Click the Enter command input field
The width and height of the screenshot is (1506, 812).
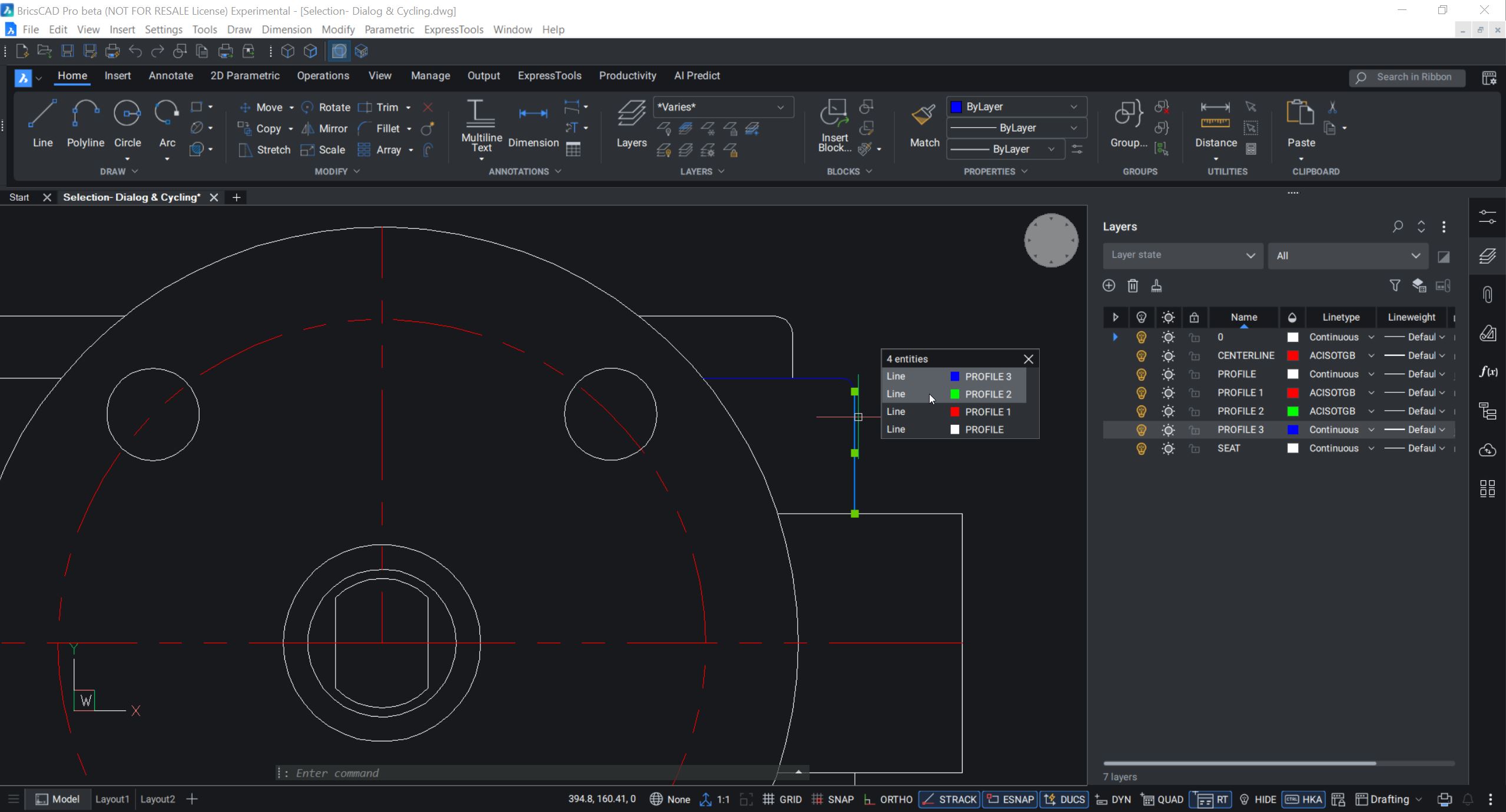(x=412, y=773)
